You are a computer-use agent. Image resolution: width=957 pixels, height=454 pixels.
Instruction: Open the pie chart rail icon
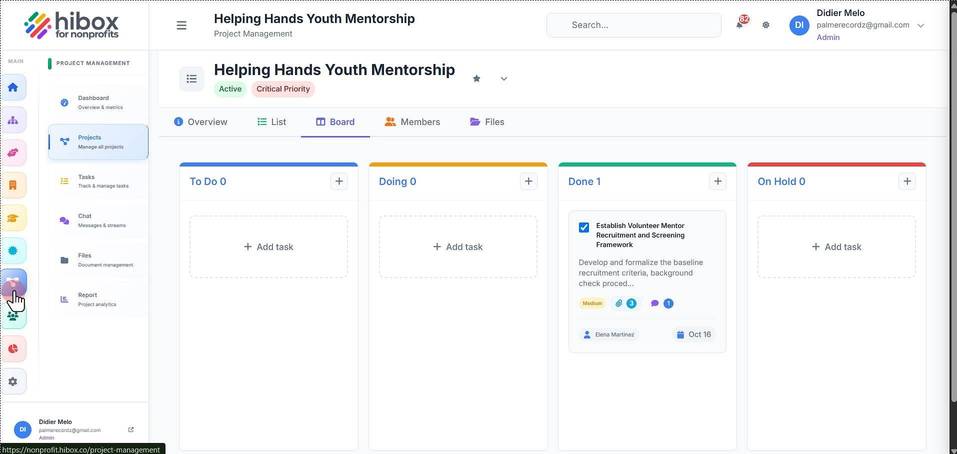(13, 349)
